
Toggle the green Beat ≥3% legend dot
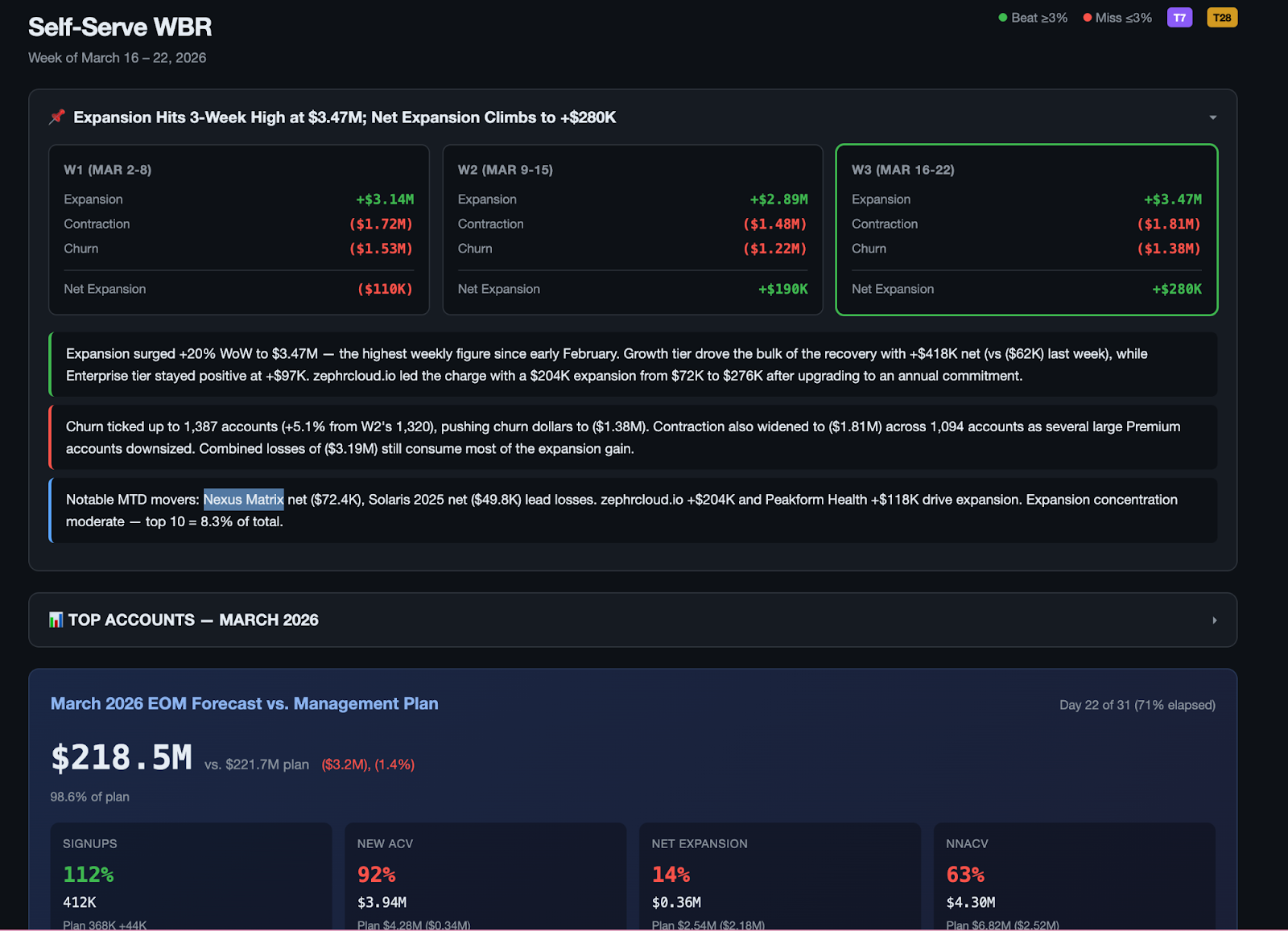pyautogui.click(x=1002, y=17)
